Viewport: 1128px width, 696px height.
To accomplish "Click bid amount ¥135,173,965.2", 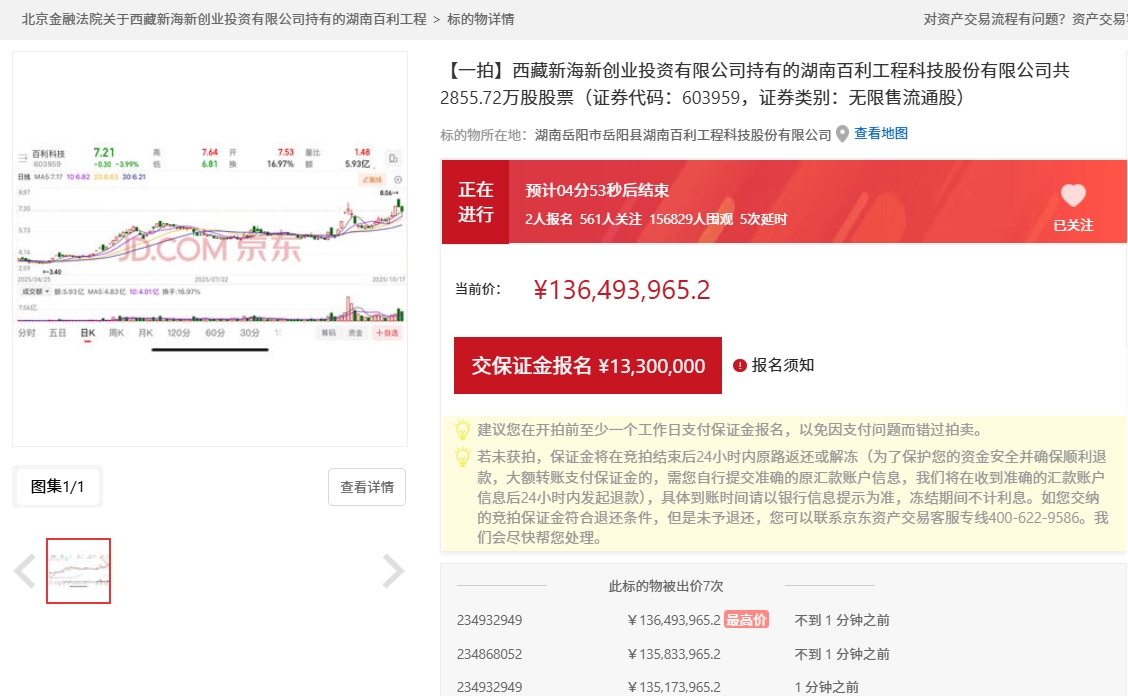I will (x=674, y=687).
